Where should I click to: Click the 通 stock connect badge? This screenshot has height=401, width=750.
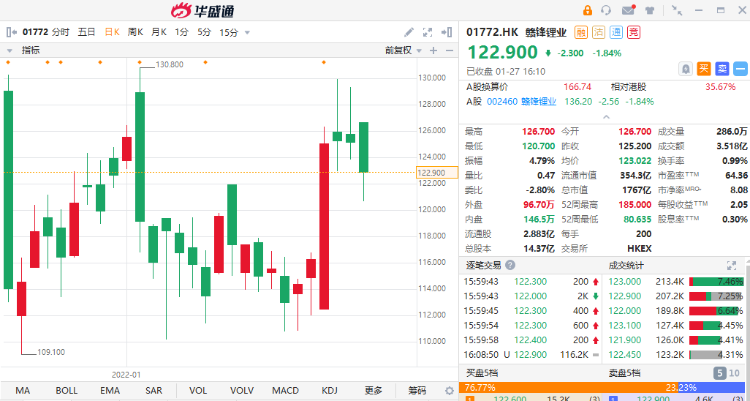coord(616,33)
